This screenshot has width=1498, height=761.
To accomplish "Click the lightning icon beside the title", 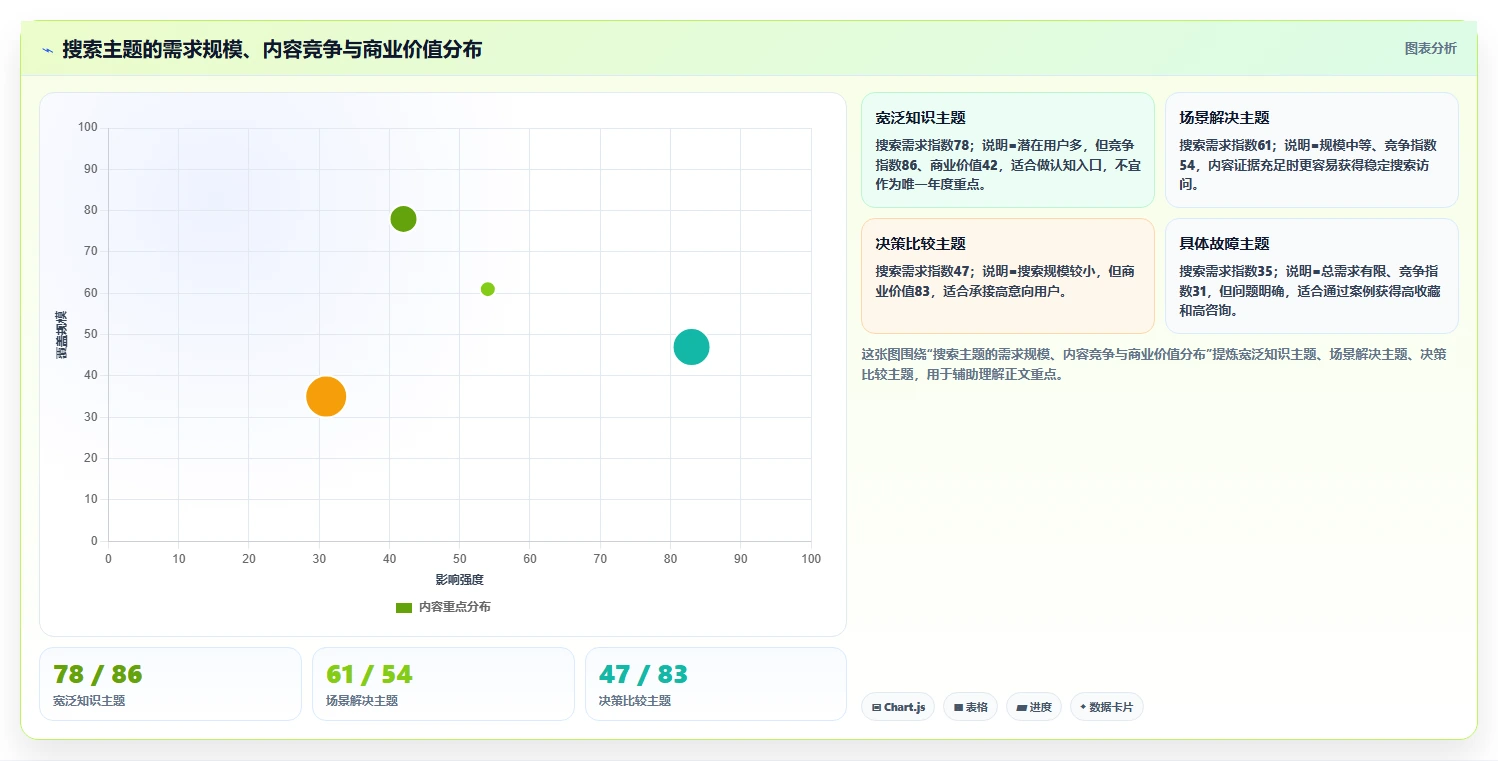I will point(48,50).
